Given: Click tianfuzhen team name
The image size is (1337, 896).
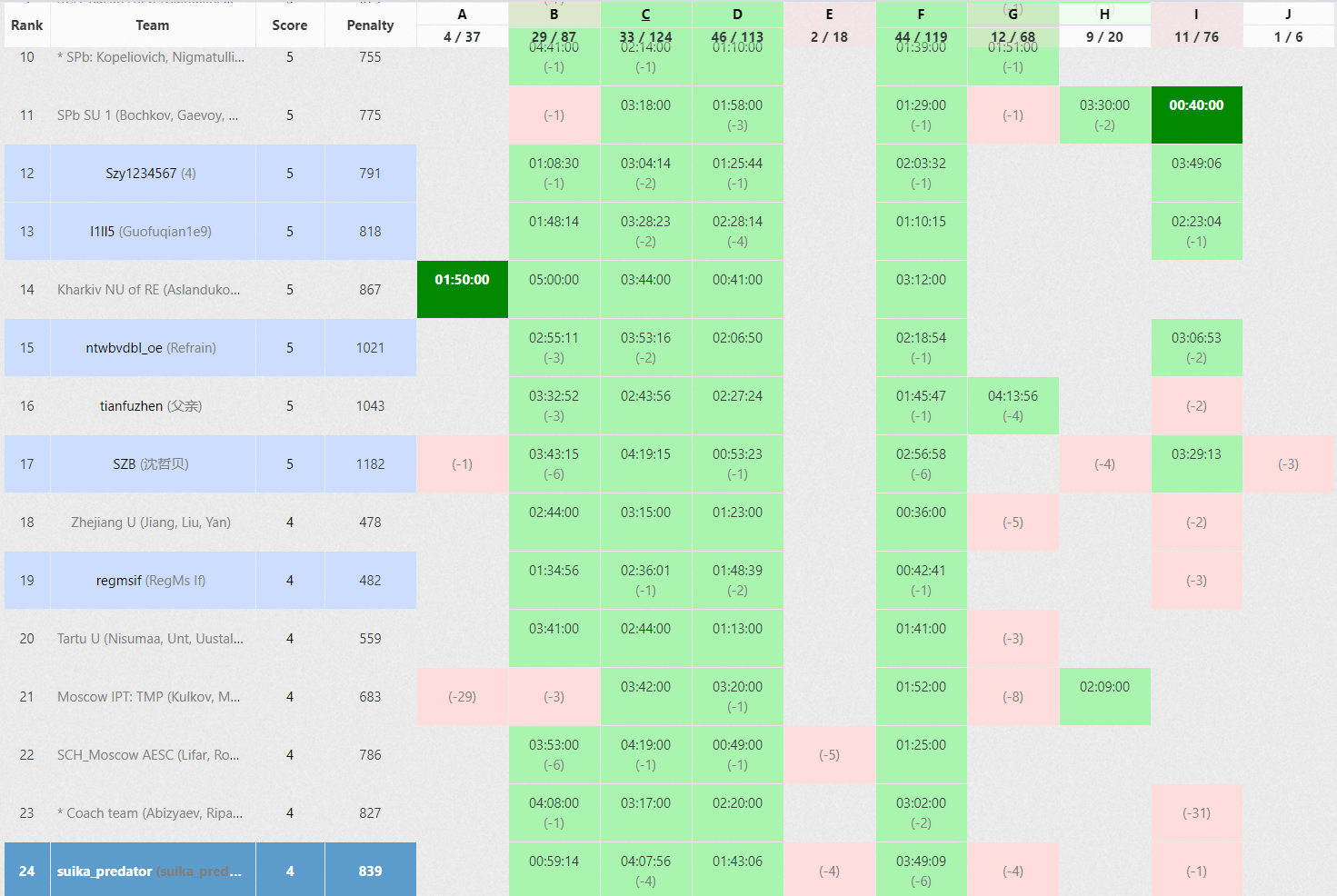Looking at the screenshot, I should [131, 406].
